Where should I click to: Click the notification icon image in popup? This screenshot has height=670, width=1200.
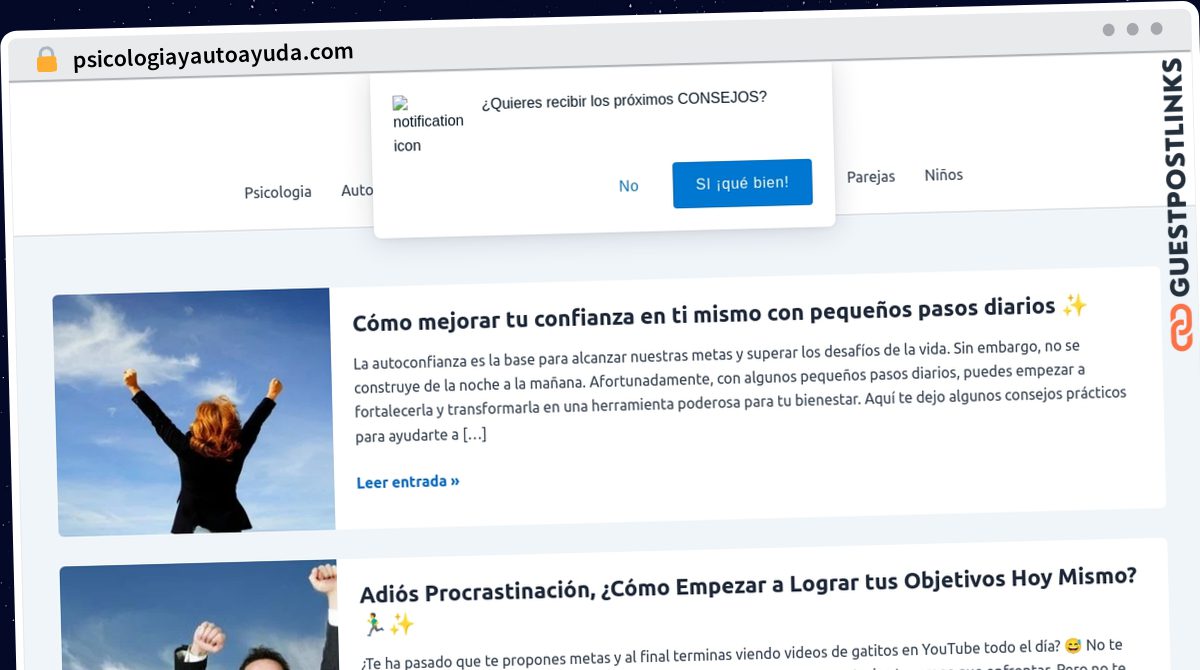[x=428, y=125]
